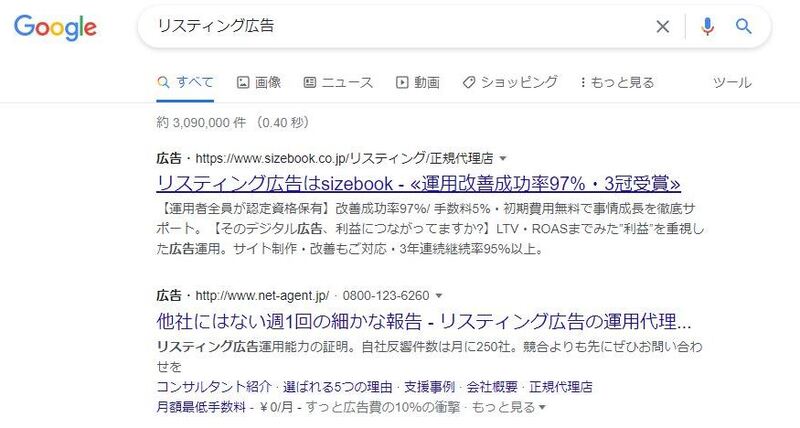The width and height of the screenshot is (800, 428).
Task: Open the コンサルタント紹介 sitelink
Action: [214, 387]
